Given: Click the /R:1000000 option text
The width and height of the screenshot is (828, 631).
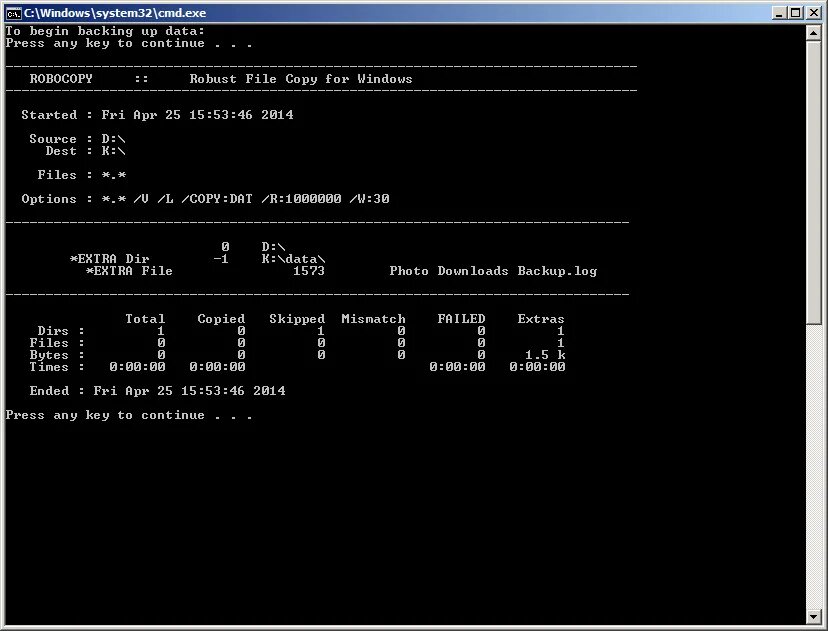Looking at the screenshot, I should tap(301, 199).
